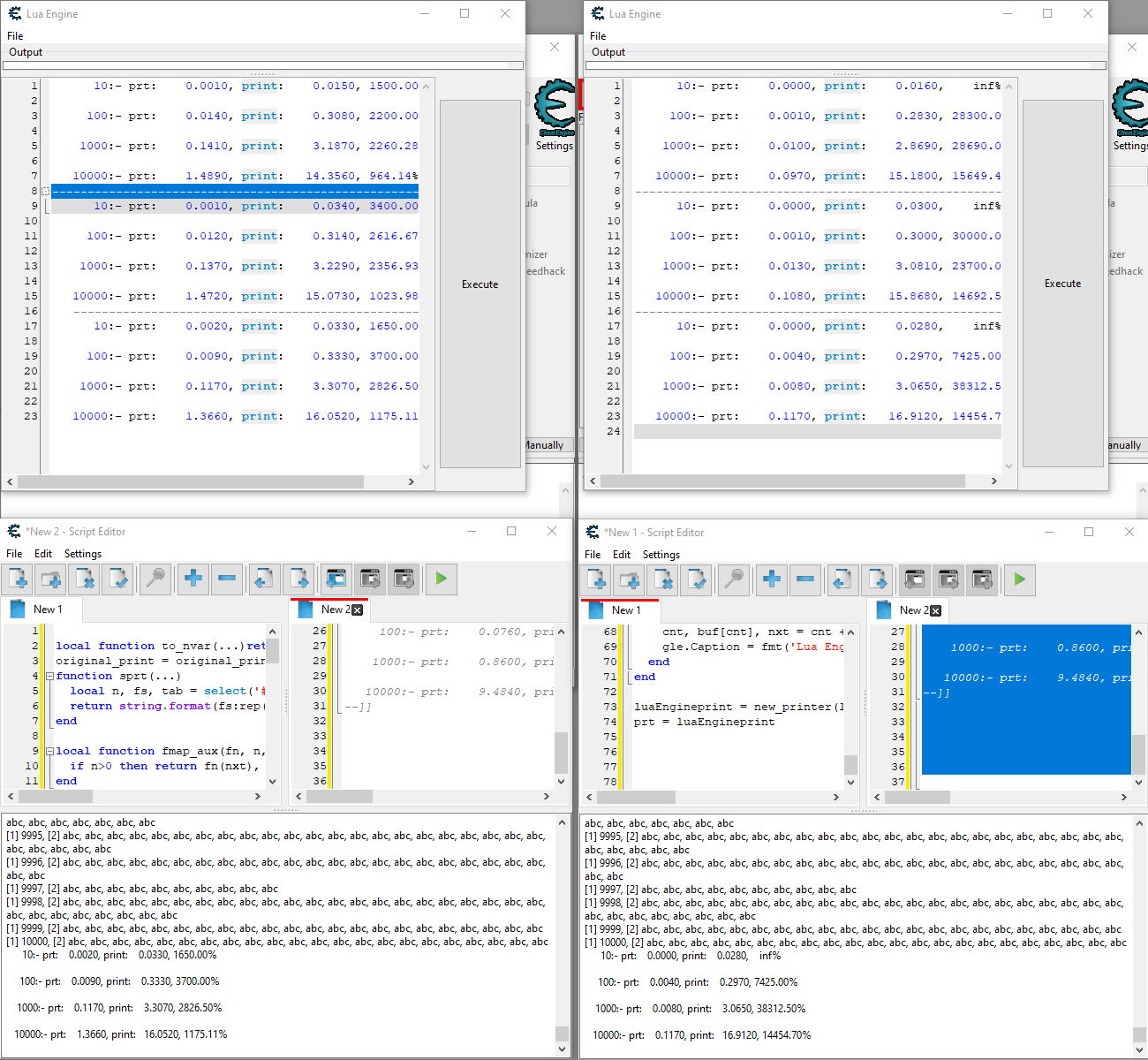Select New 2 tab in New 1 Script Editor

click(908, 610)
